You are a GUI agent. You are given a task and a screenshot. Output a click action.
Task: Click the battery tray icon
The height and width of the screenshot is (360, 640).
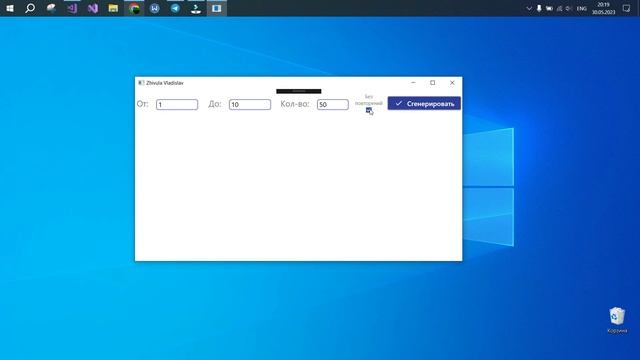click(x=549, y=8)
